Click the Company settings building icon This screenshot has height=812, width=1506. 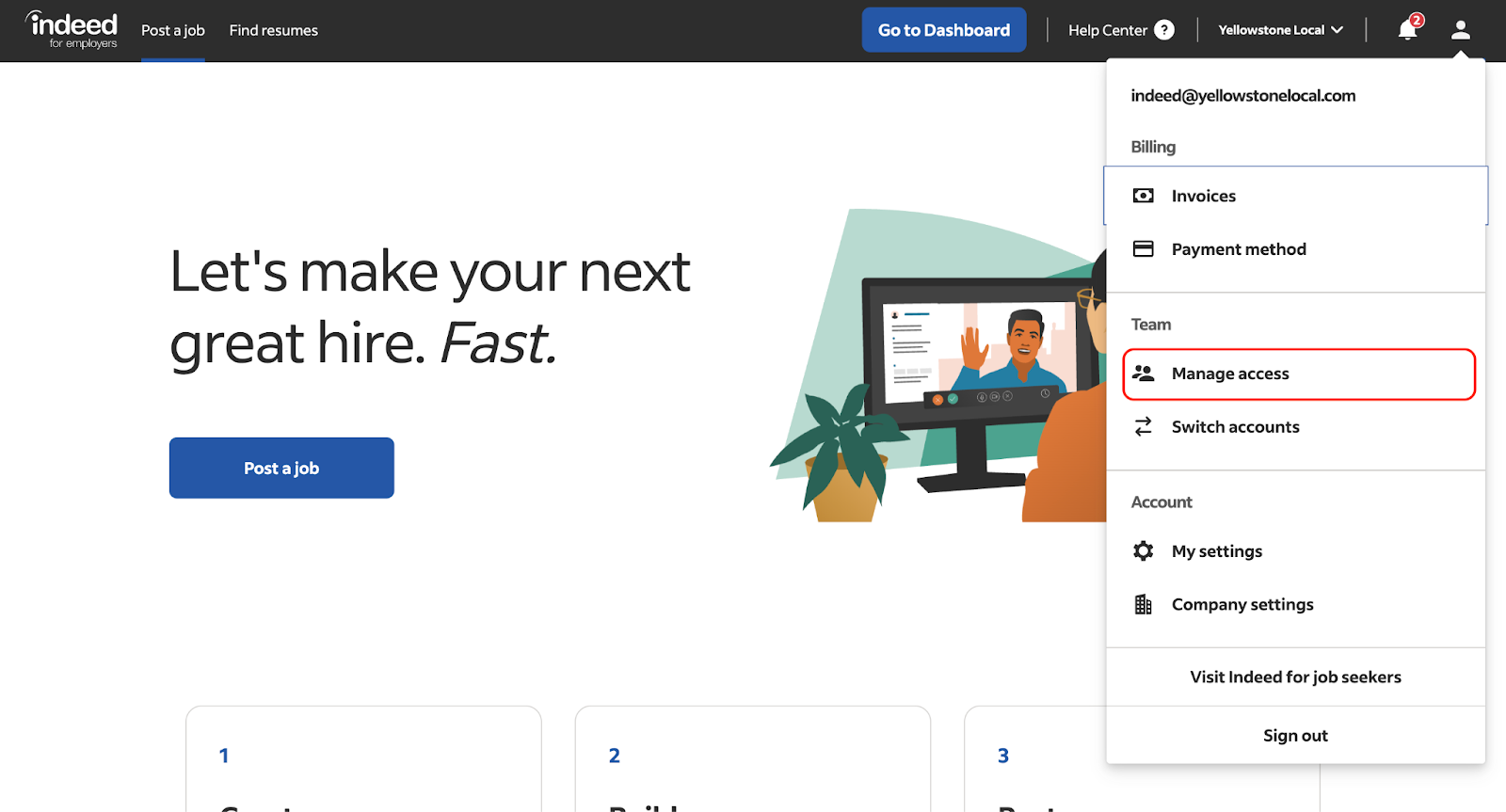1143,605
